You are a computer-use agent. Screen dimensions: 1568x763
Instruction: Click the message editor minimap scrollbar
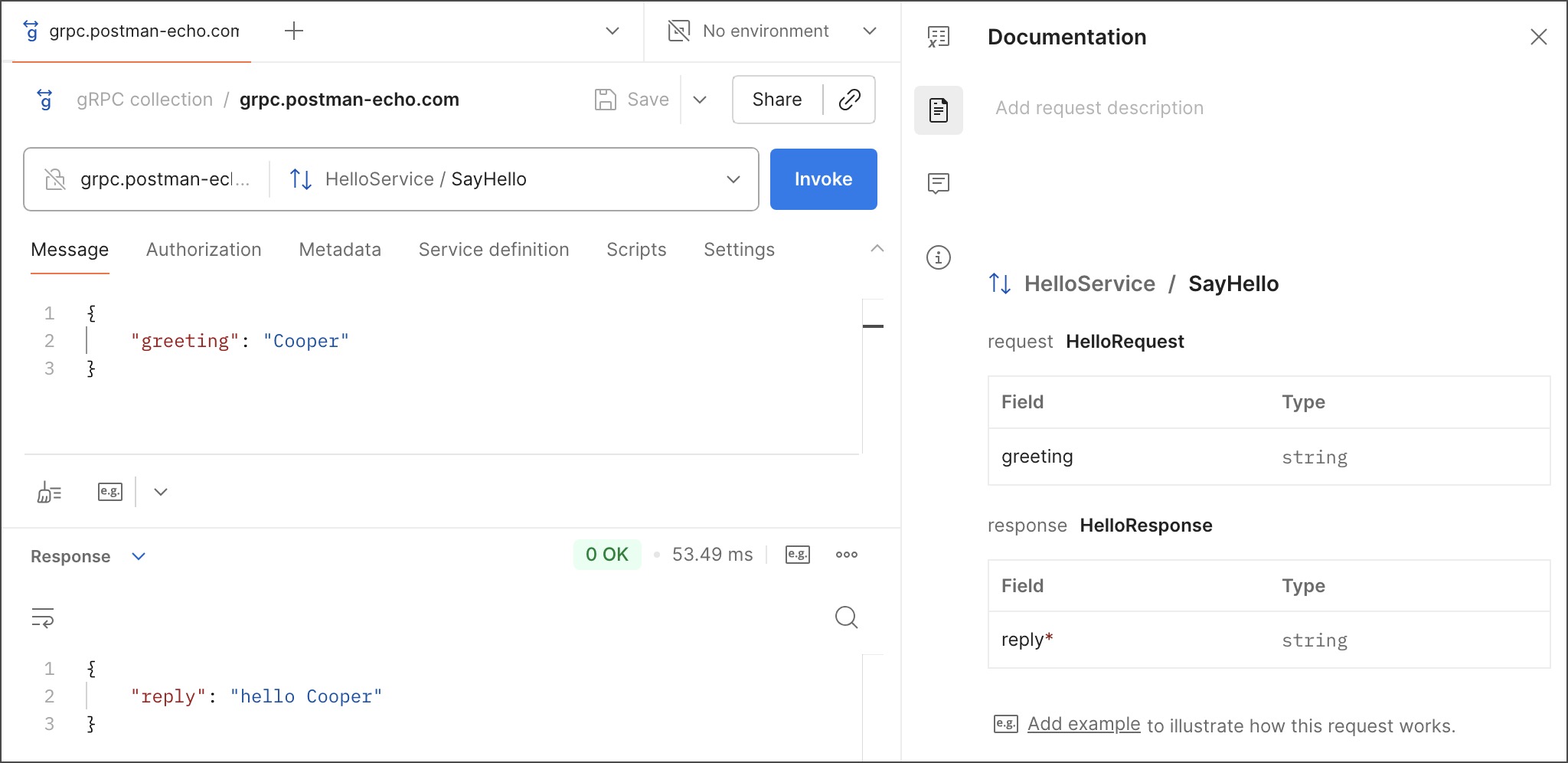coord(873,326)
